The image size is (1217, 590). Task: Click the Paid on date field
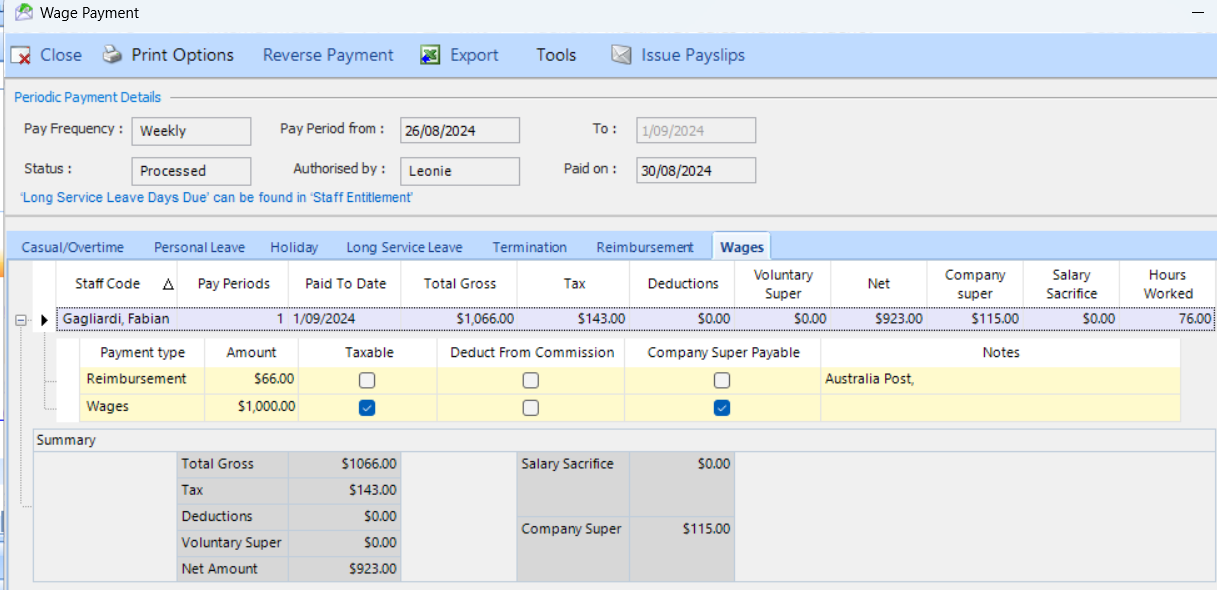click(x=695, y=171)
